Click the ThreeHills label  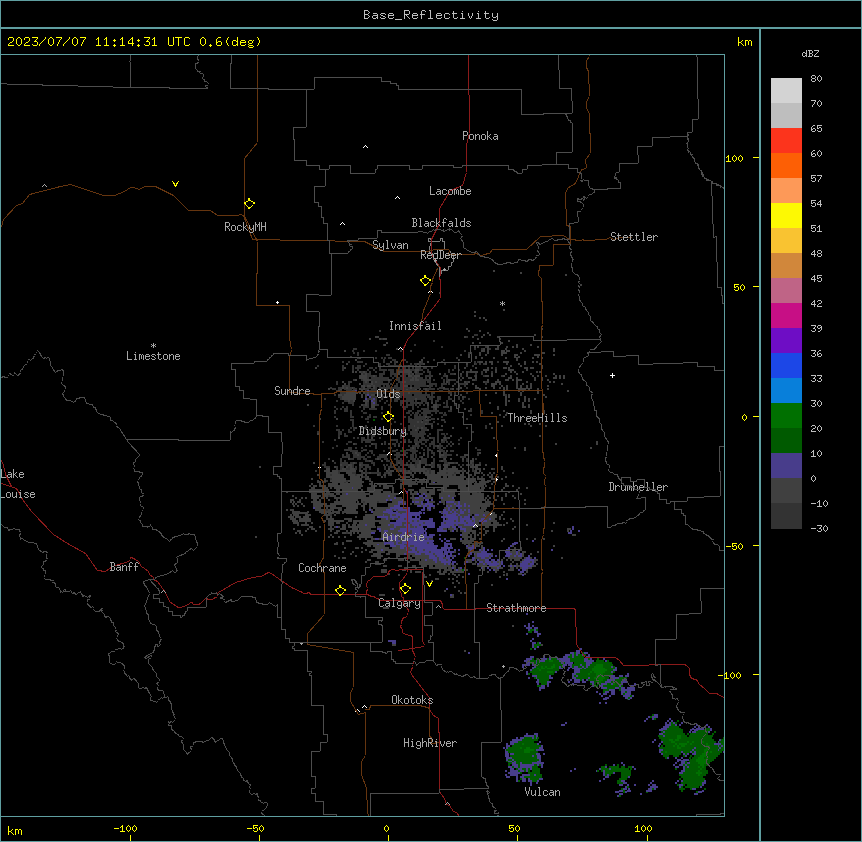click(x=537, y=418)
